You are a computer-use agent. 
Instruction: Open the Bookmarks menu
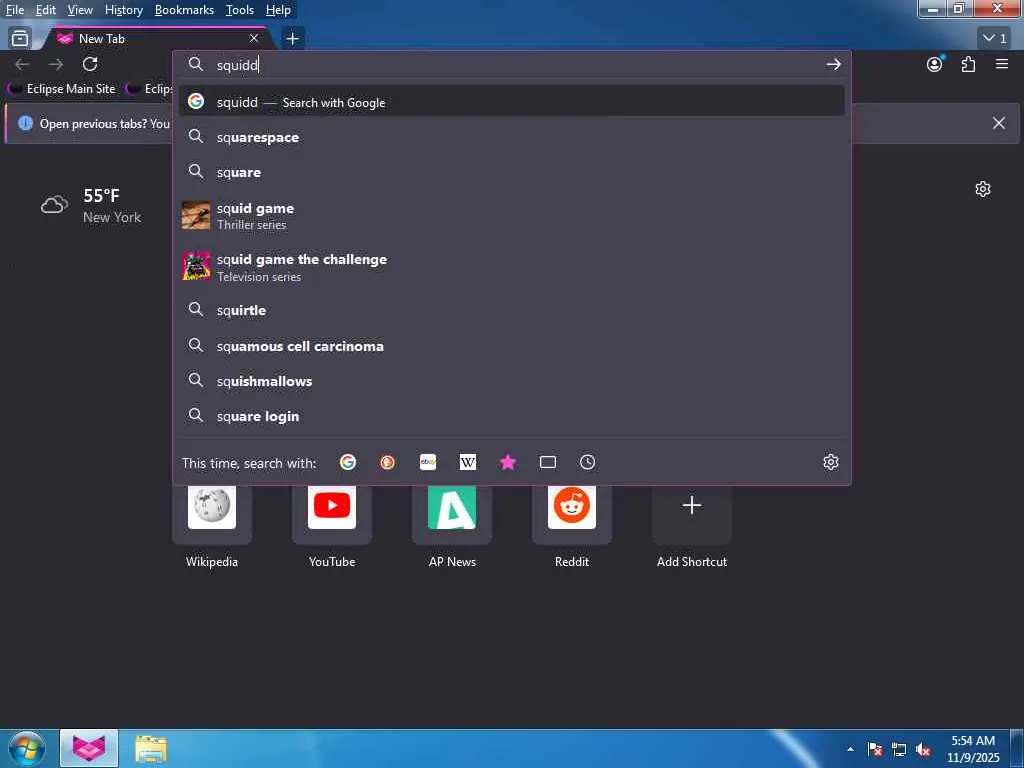point(184,10)
